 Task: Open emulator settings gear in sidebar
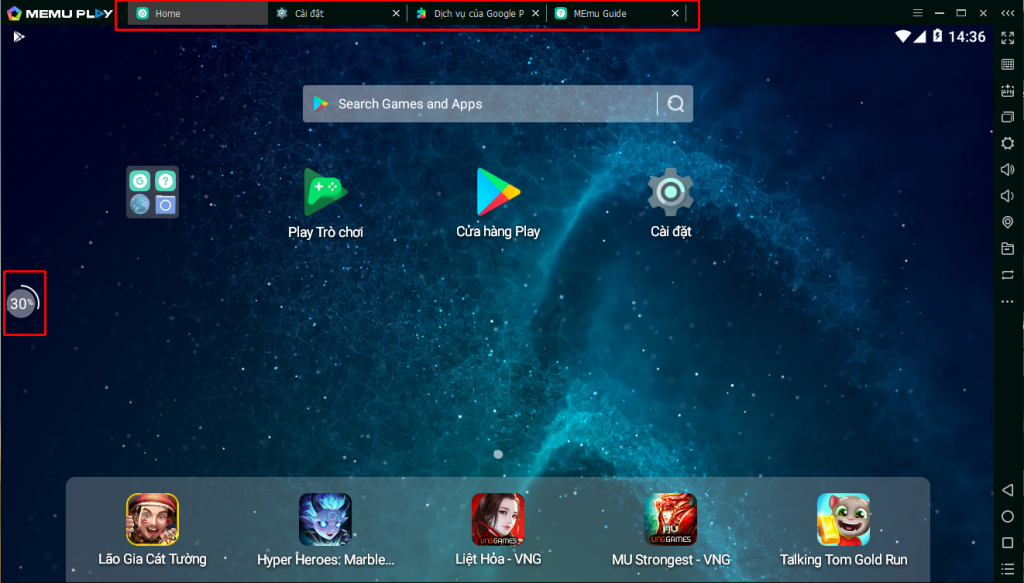pos(1008,143)
